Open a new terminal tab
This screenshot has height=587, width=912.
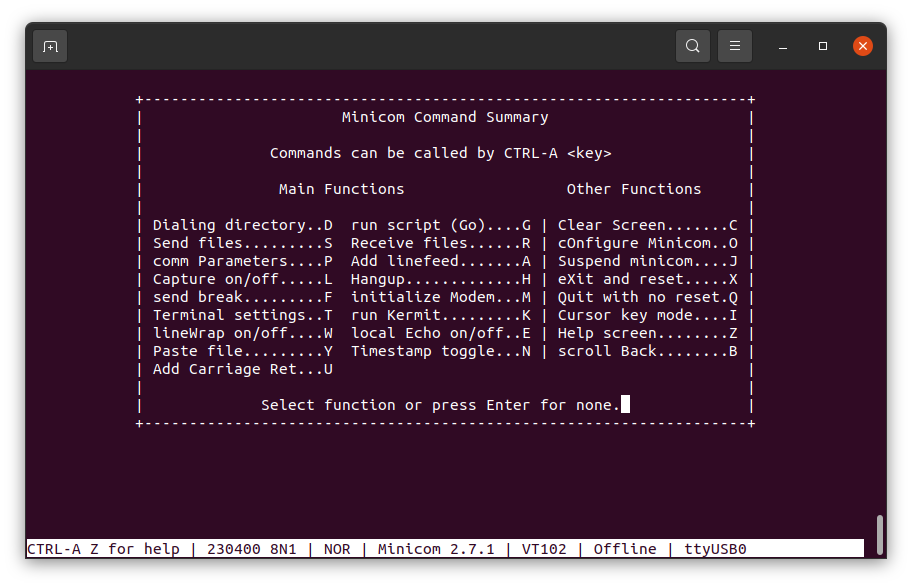pos(50,46)
